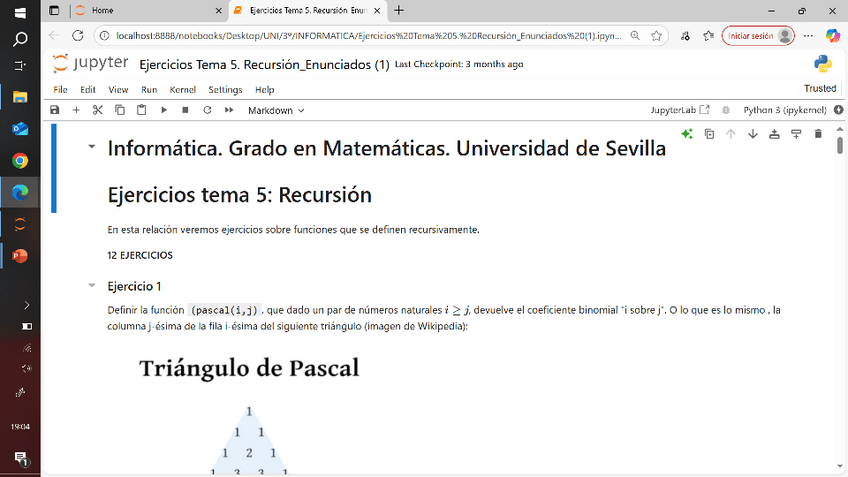Viewport: 848px width, 477px height.
Task: Click the kernel status circle indicator
Action: tap(839, 110)
